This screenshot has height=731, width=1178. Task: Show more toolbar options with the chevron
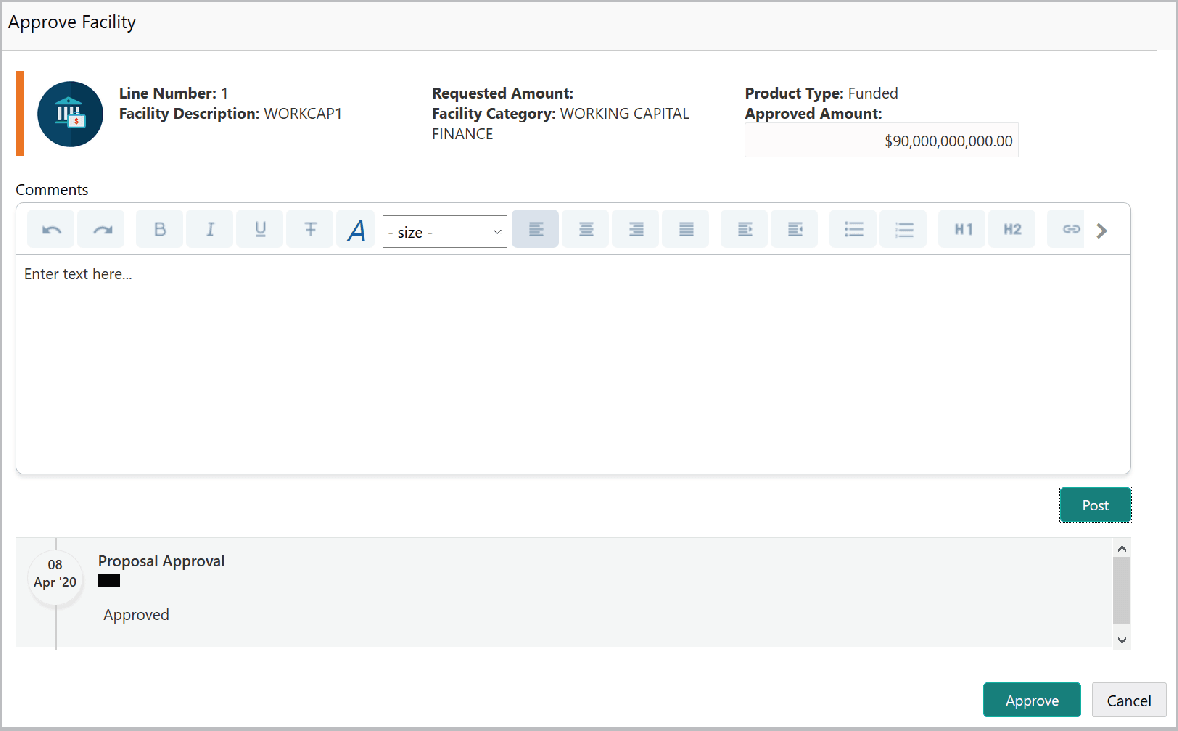[x=1101, y=231]
